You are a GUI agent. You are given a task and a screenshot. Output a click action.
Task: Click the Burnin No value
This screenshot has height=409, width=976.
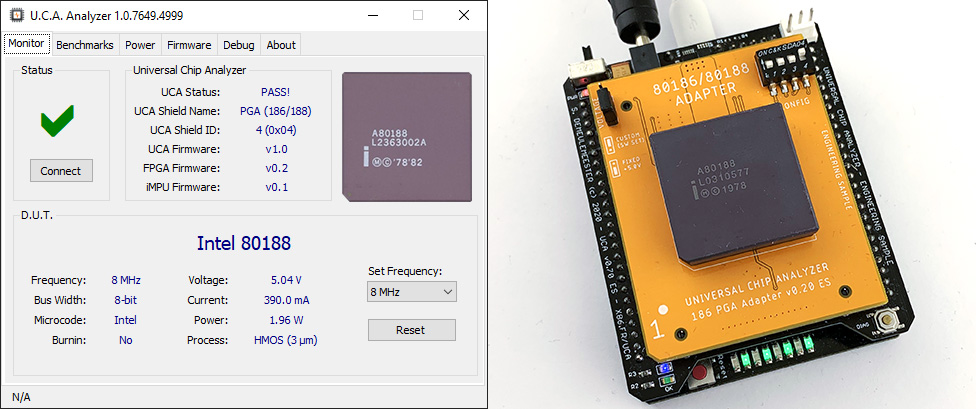point(126,340)
